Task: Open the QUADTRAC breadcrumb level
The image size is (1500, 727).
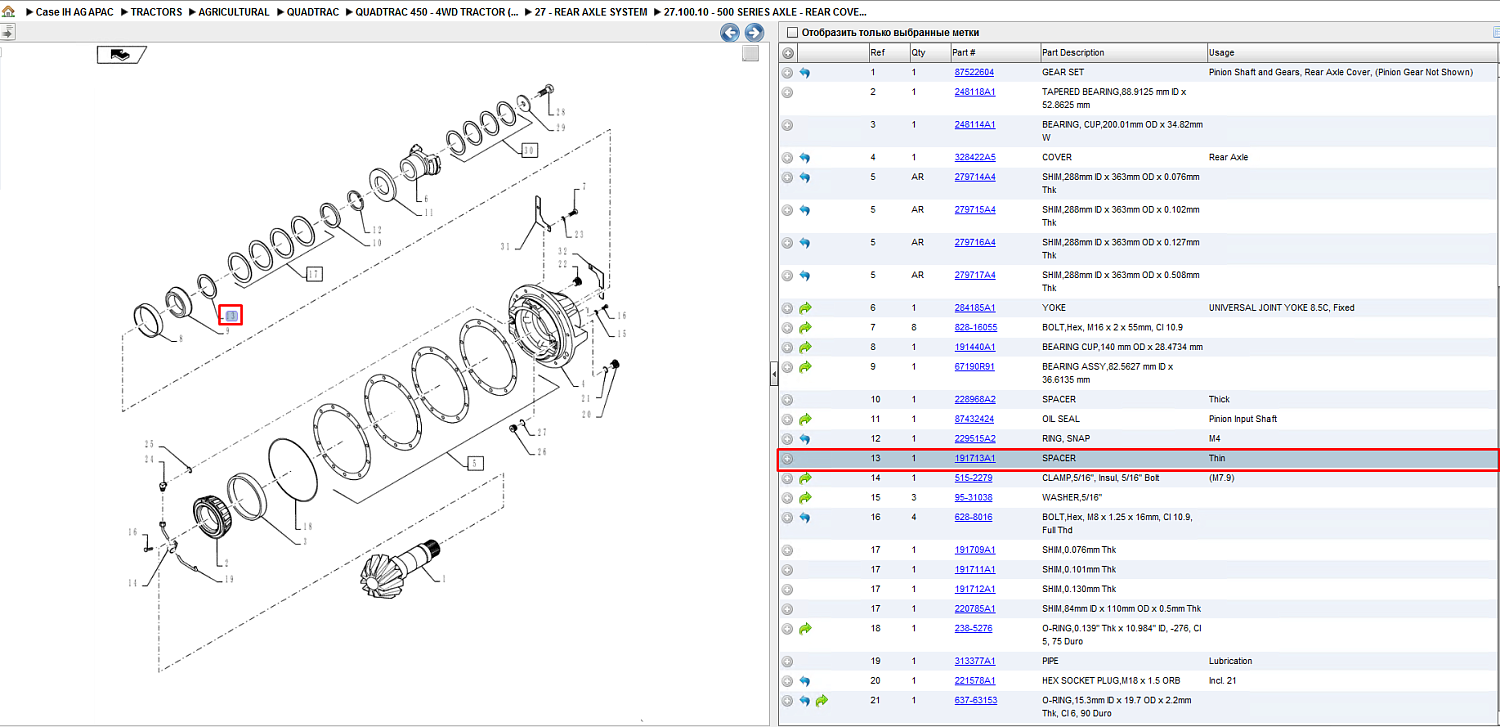Action: coord(312,12)
